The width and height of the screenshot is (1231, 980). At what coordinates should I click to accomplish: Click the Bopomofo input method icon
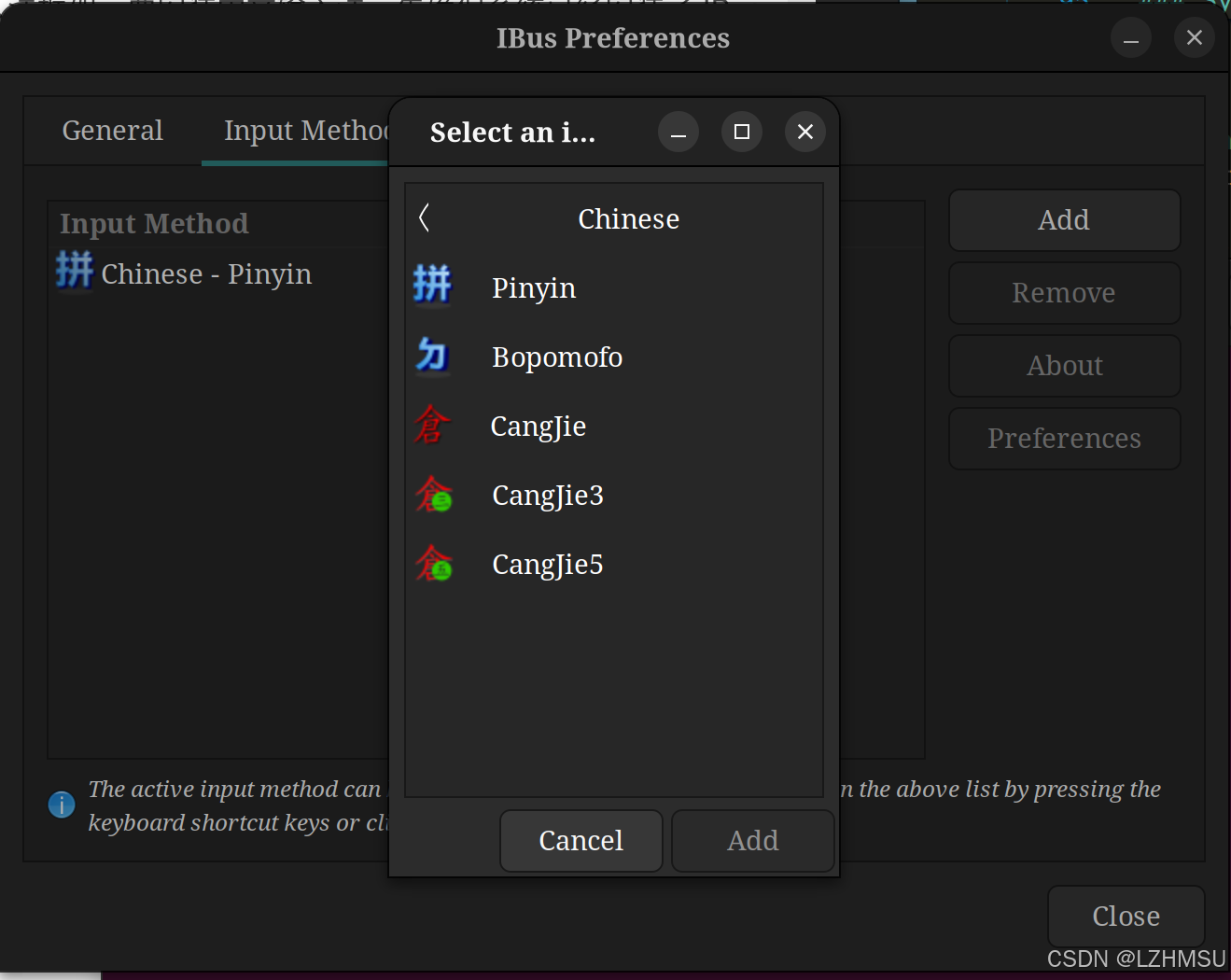point(432,355)
